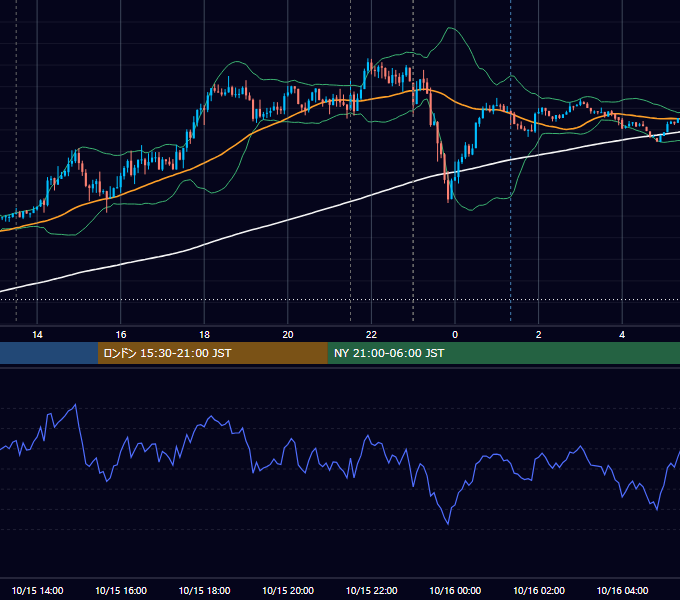Click the time axis label 4
Screen dimensions: 680x600
click(622, 335)
